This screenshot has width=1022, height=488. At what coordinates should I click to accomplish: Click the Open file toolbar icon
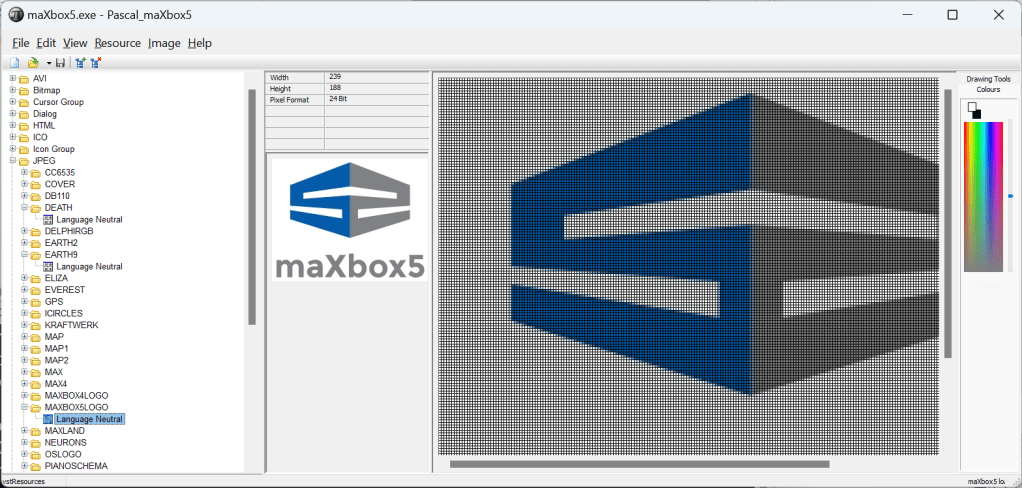[x=32, y=63]
